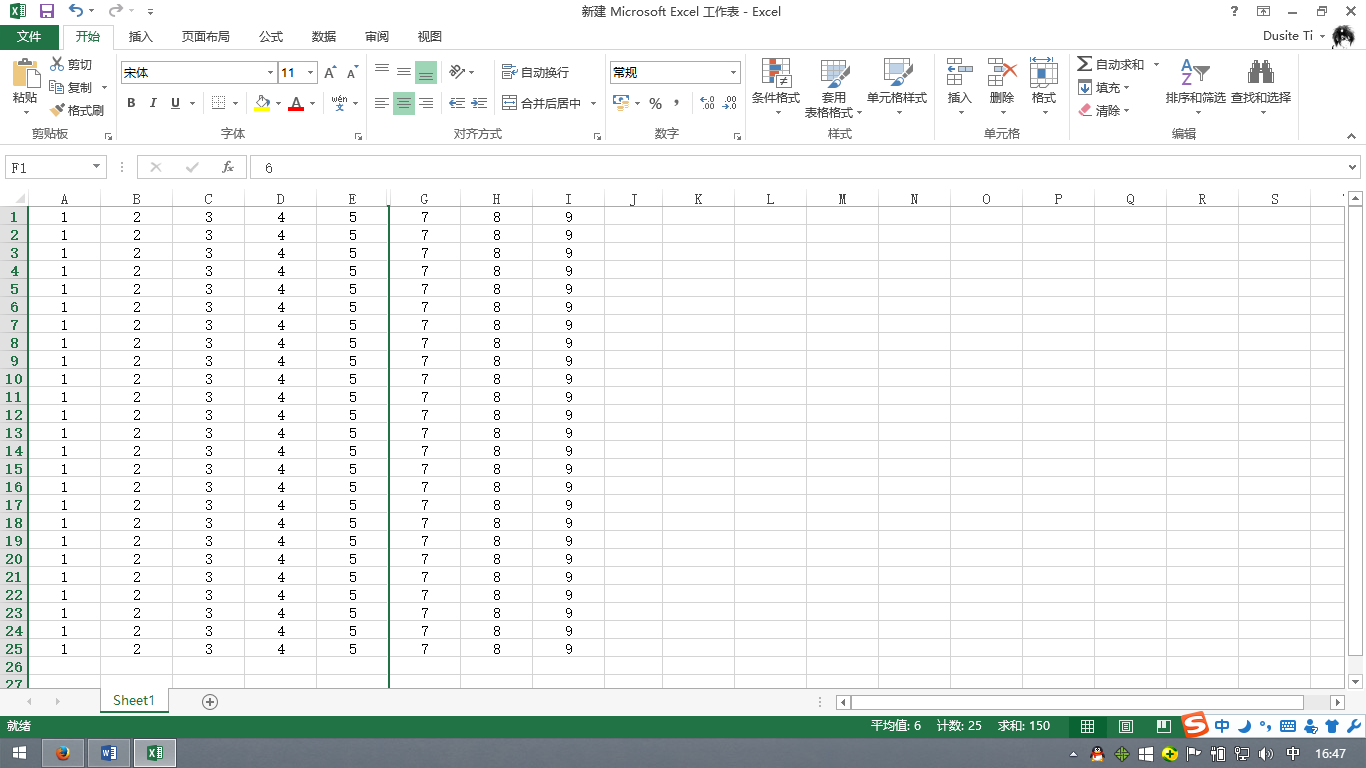Viewport: 1366px width, 768px height.
Task: Open the Conditional Formatting icon
Action: [x=776, y=73]
